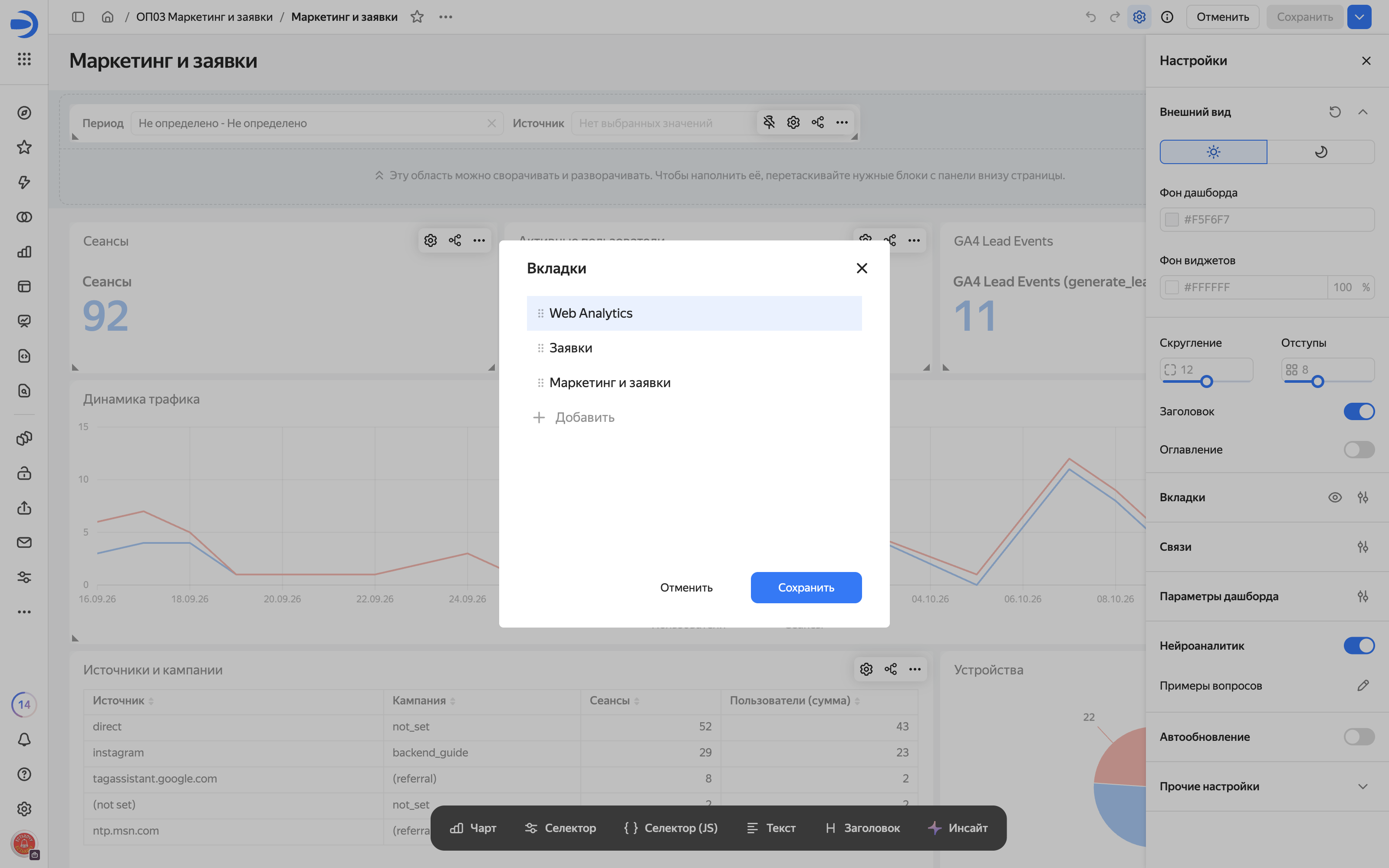Reset appearance settings icon
Viewport: 1389px width, 868px height.
point(1335,112)
